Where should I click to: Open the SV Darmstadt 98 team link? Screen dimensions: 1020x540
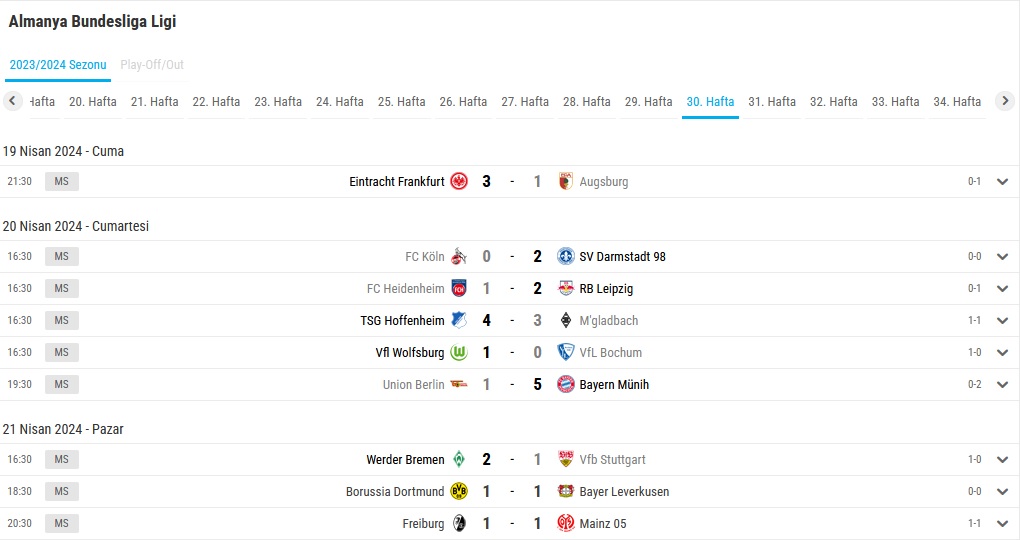pyautogui.click(x=623, y=256)
